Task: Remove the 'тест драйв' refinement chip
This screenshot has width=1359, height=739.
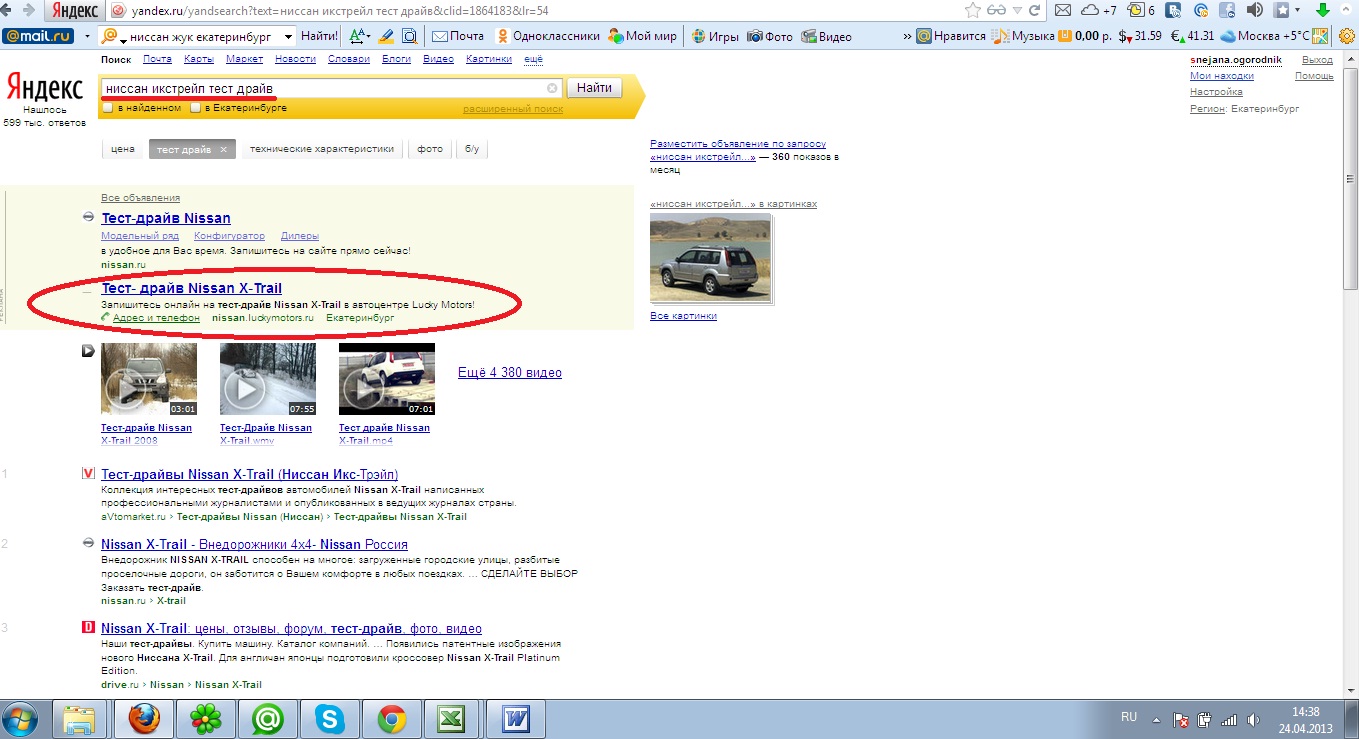Action: coord(224,150)
